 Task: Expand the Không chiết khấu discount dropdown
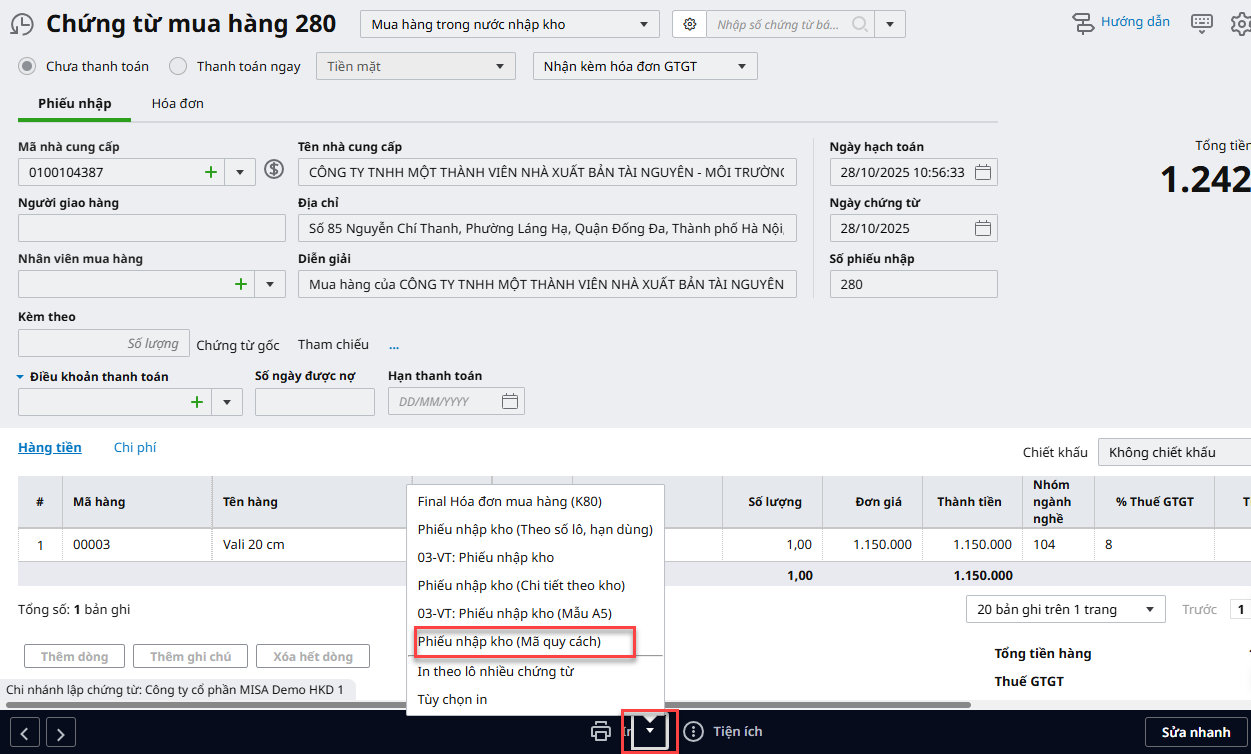coord(1173,452)
